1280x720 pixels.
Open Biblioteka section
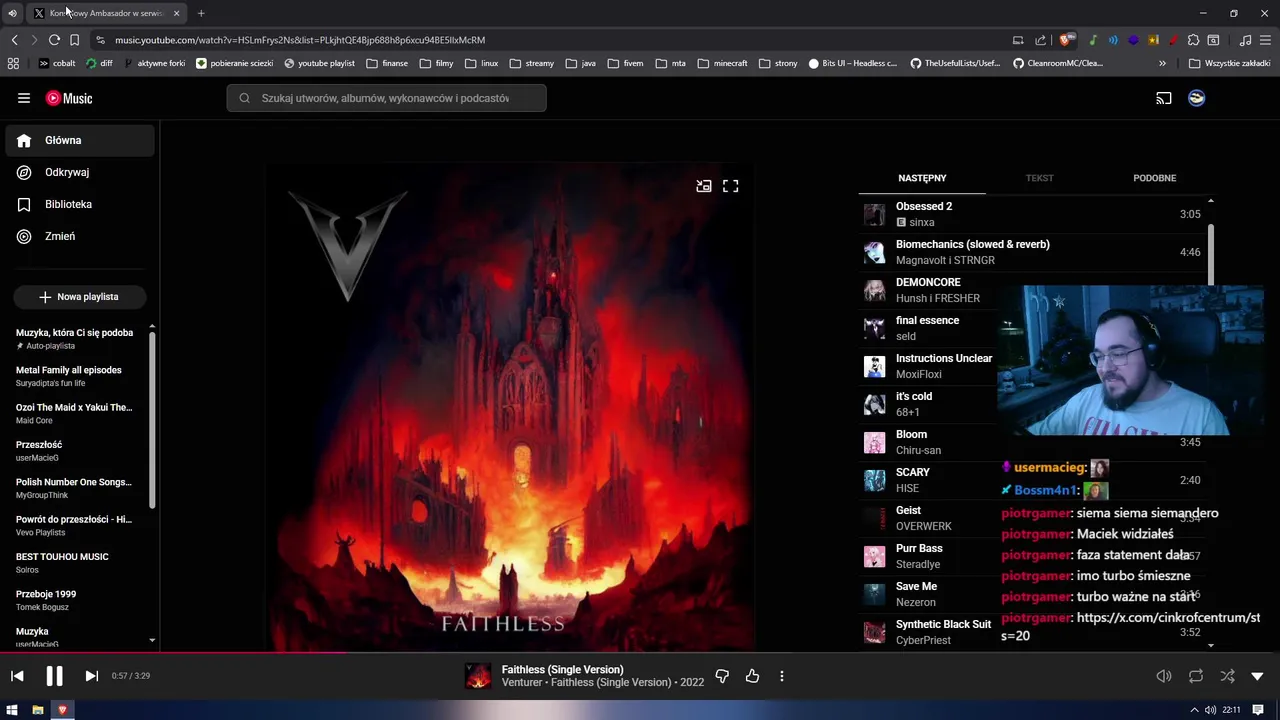80,204
